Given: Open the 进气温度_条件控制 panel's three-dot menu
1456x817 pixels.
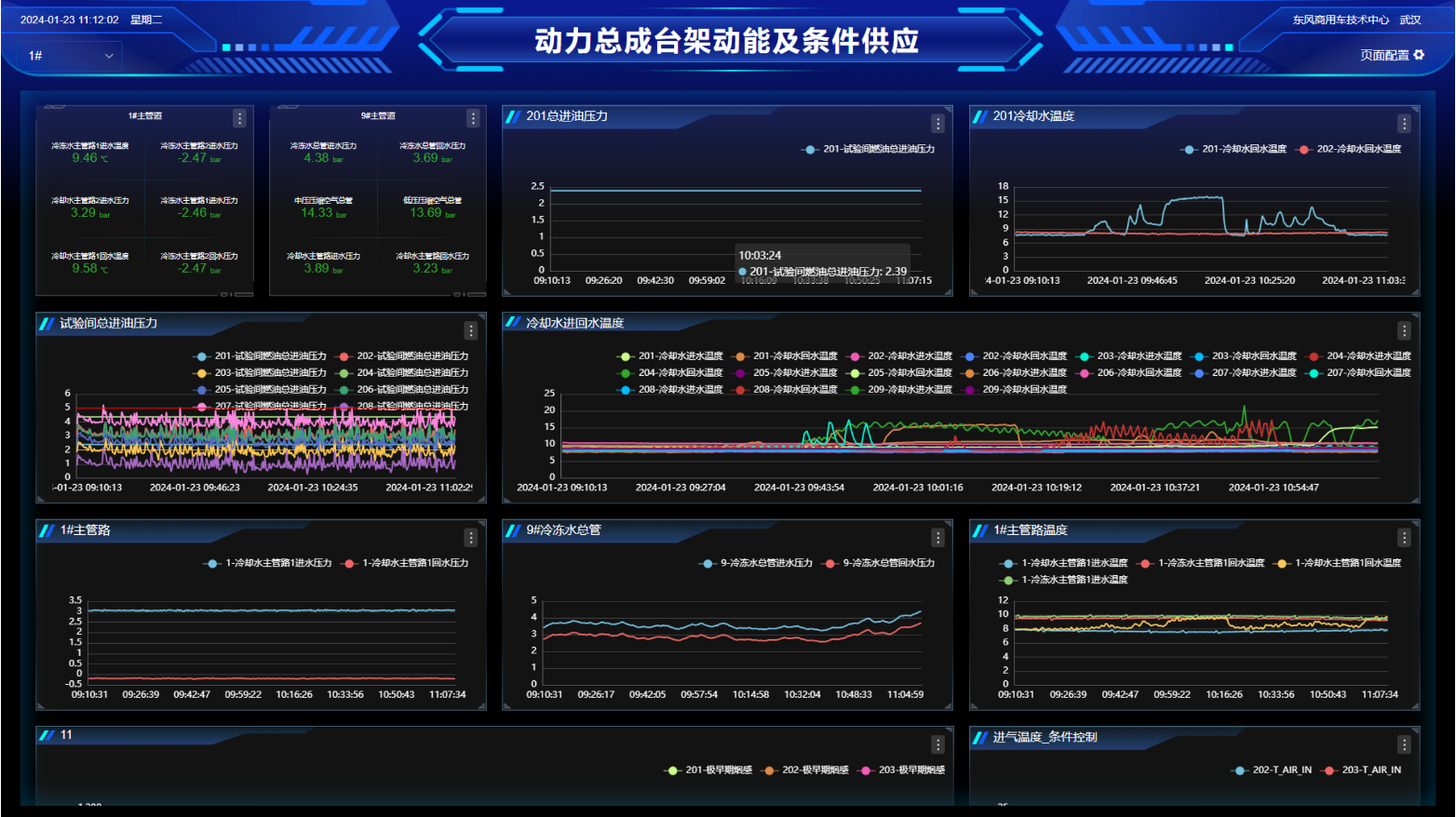Looking at the screenshot, I should [x=1404, y=744].
